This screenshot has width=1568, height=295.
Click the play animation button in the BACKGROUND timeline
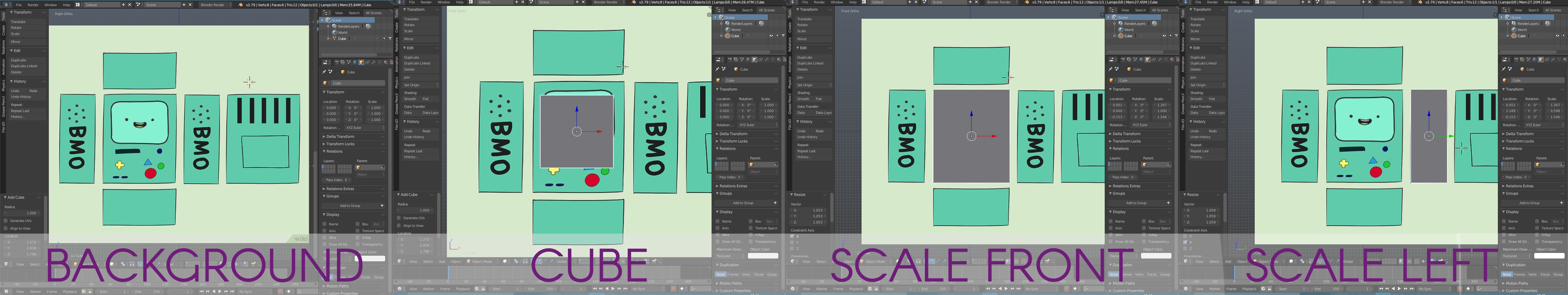[x=220, y=291]
